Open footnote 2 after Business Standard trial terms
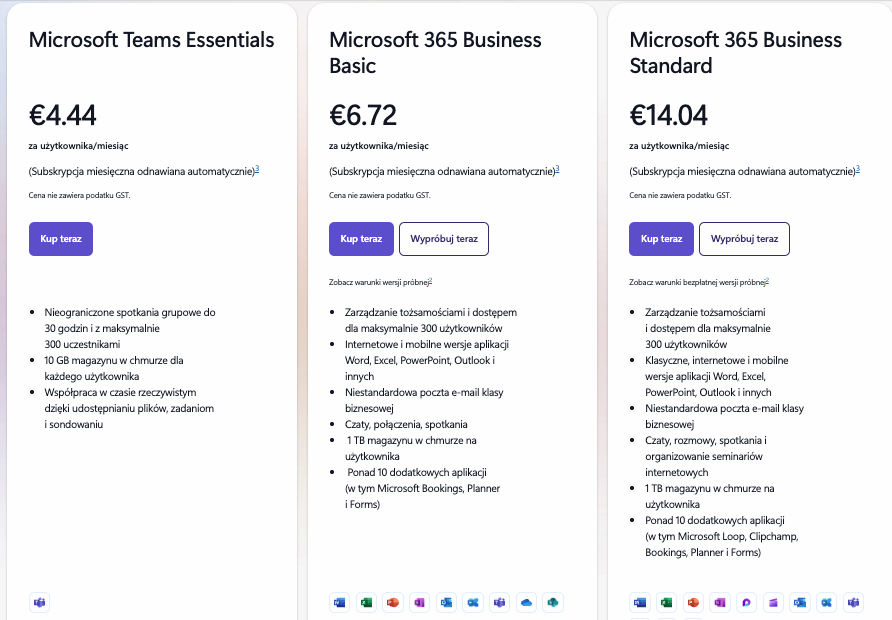 click(x=767, y=280)
